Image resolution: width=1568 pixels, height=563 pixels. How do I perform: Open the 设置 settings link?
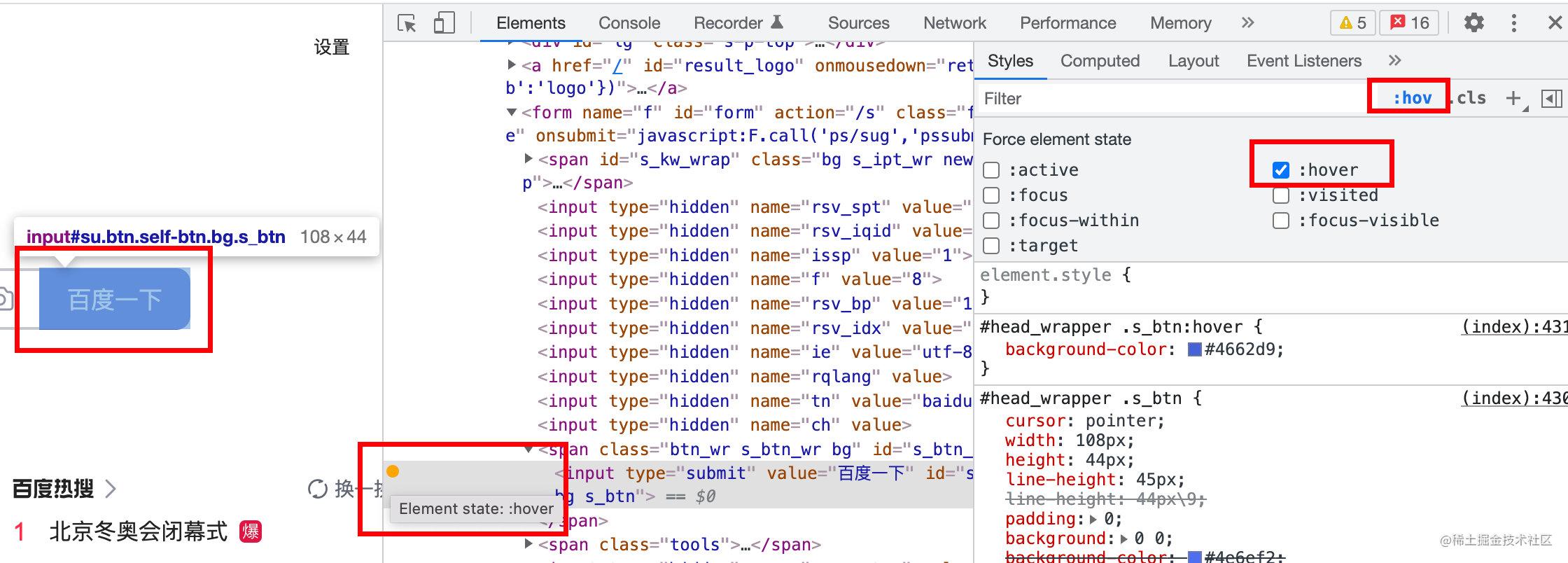pos(331,47)
